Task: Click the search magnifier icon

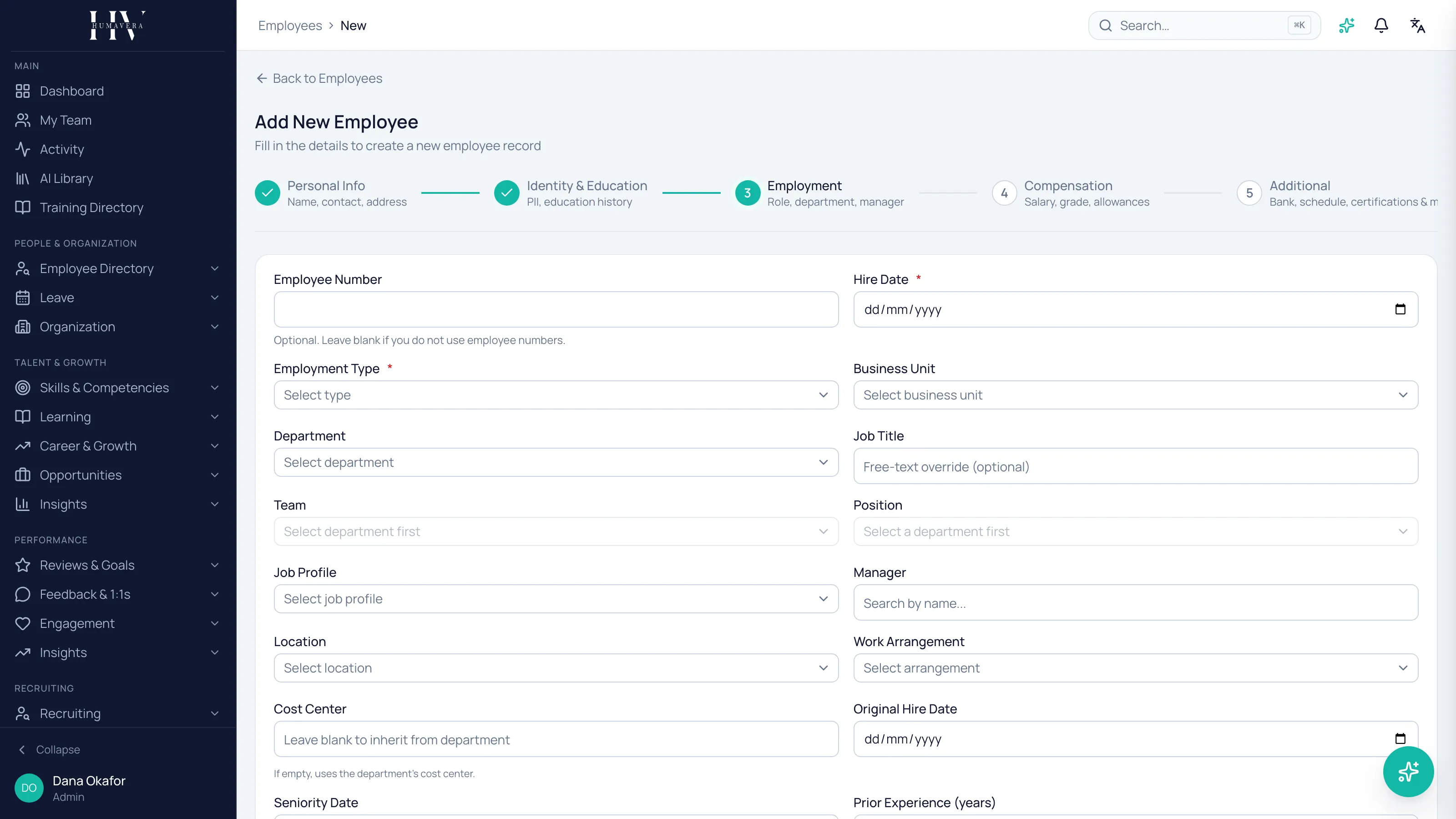Action: tap(1106, 25)
